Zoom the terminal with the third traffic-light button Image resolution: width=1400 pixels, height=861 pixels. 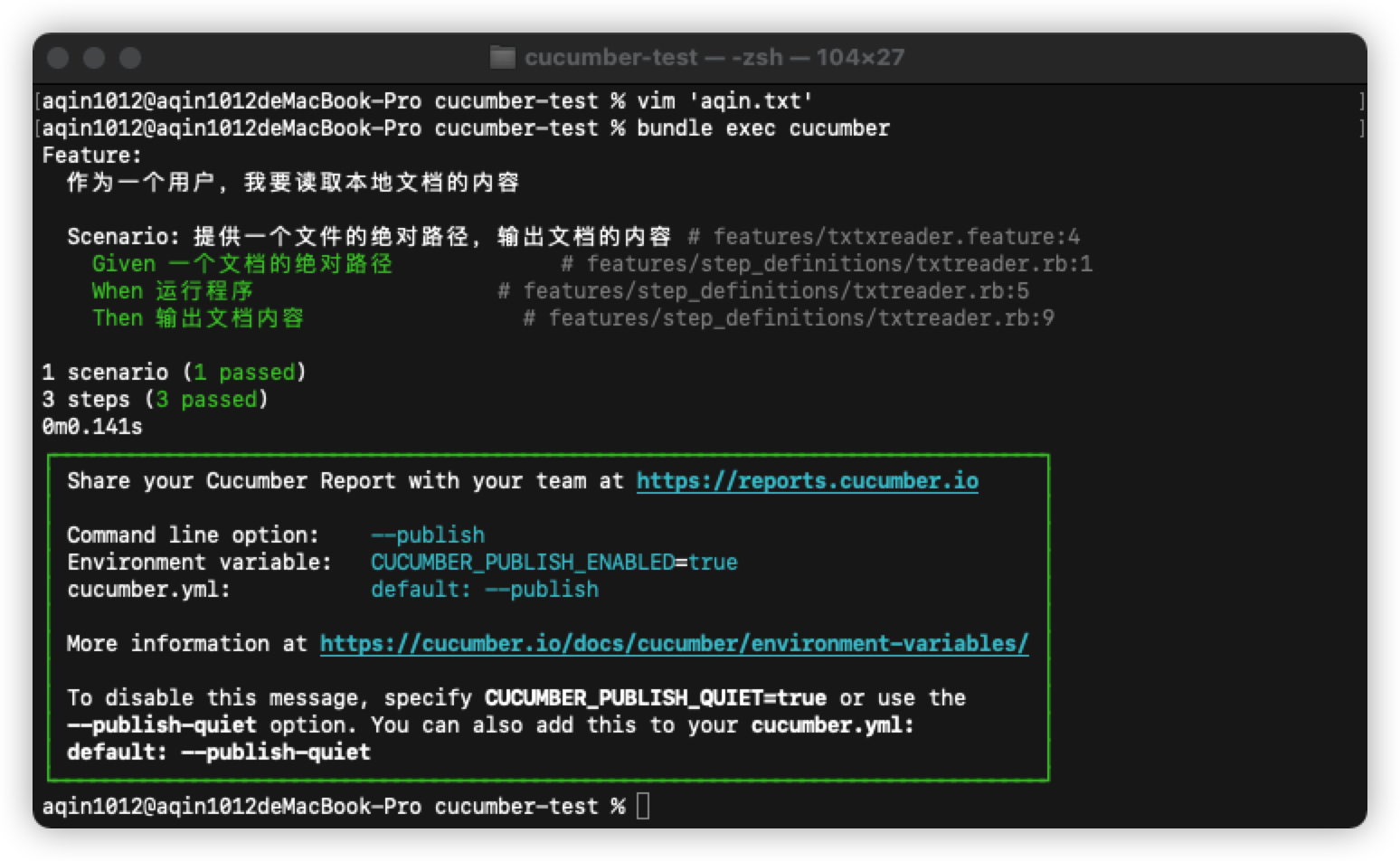(130, 58)
